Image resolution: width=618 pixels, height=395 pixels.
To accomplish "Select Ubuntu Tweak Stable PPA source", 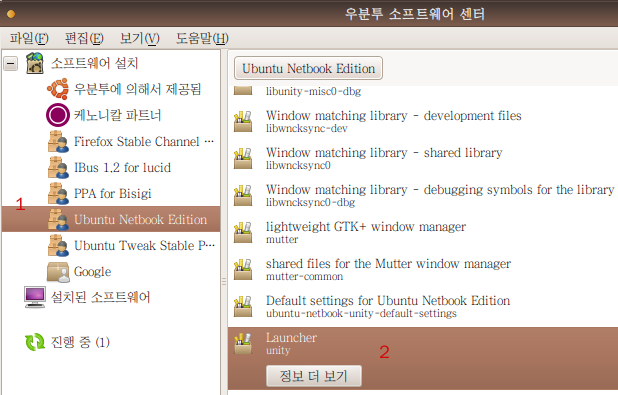I will pyautogui.click(x=144, y=245).
